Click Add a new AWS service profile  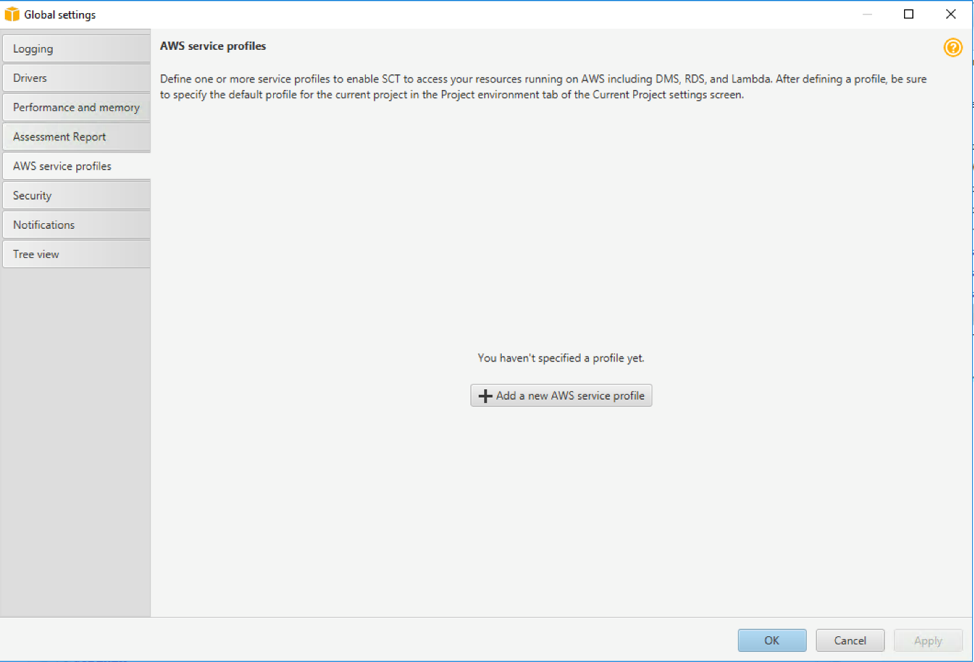[561, 396]
